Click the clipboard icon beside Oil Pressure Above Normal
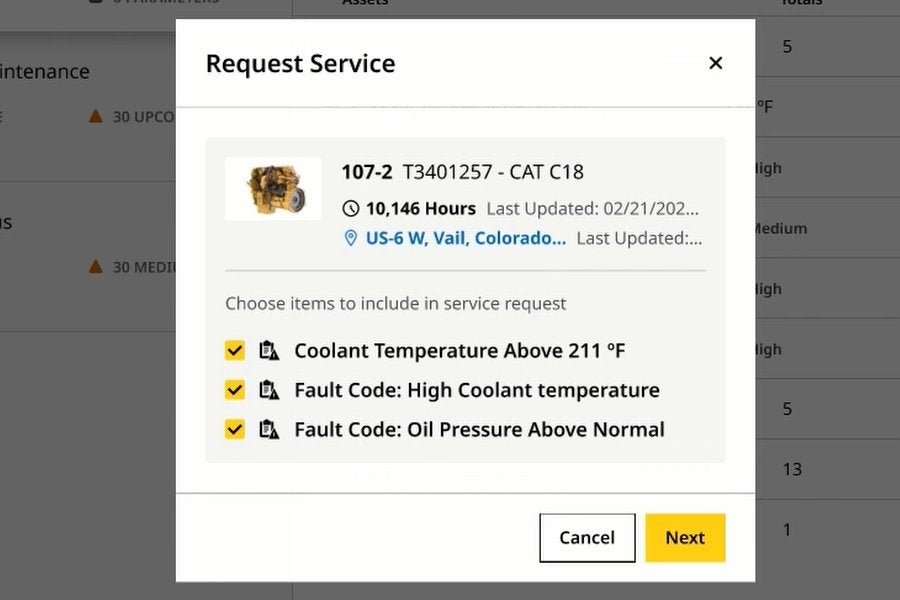This screenshot has width=900, height=600. pyautogui.click(x=269, y=429)
